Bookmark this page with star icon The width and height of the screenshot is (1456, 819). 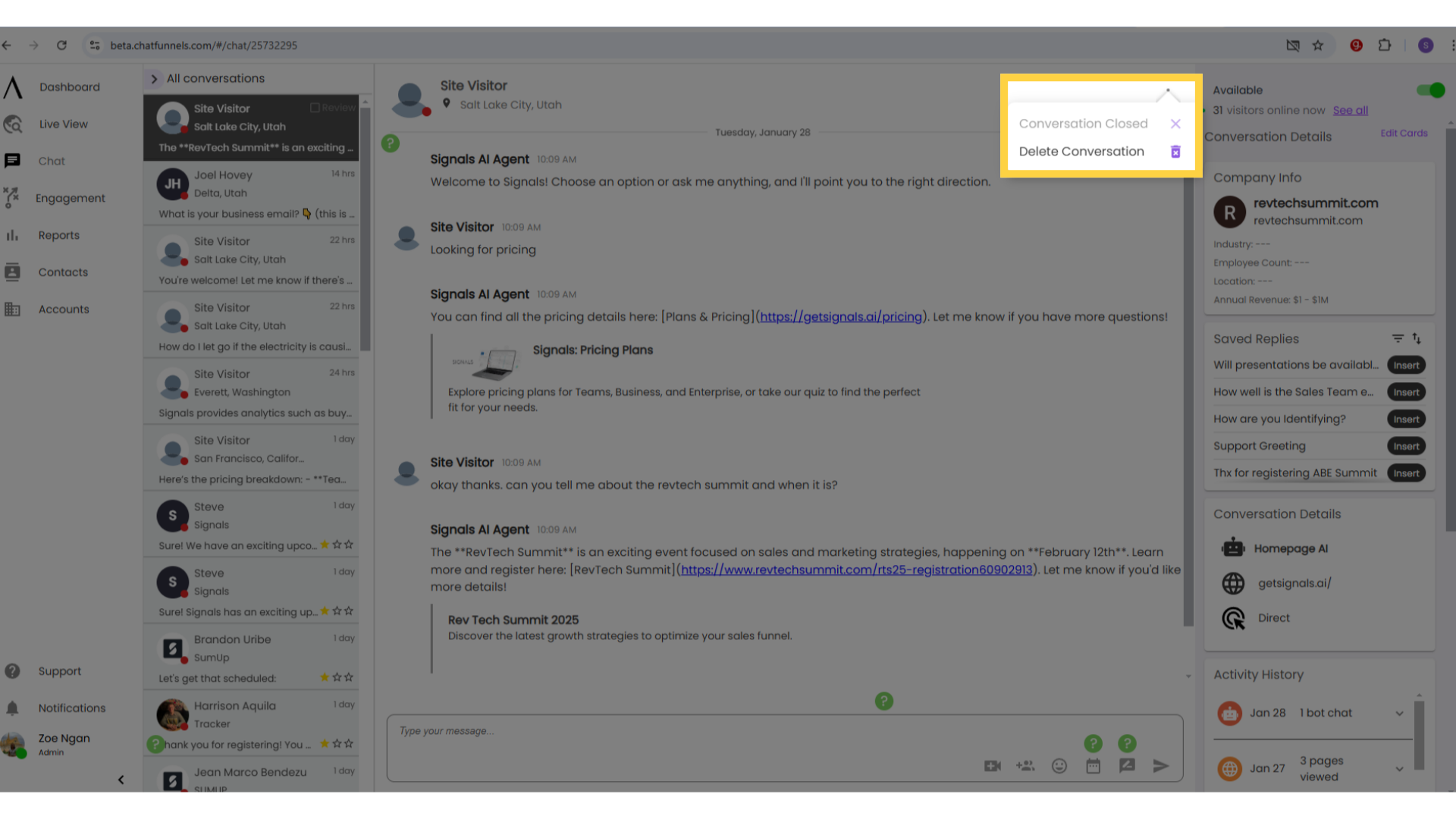tap(1318, 45)
